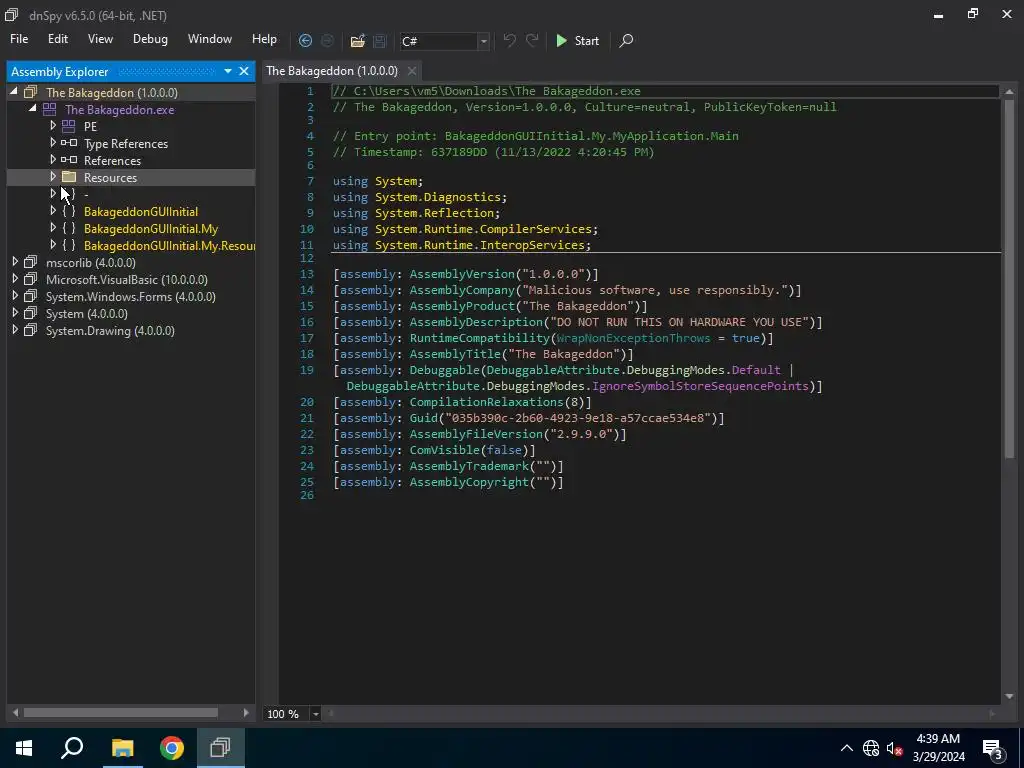Click the Microsoft.VisualBasic assembly icon
Viewport: 1024px width, 768px height.
coord(30,279)
